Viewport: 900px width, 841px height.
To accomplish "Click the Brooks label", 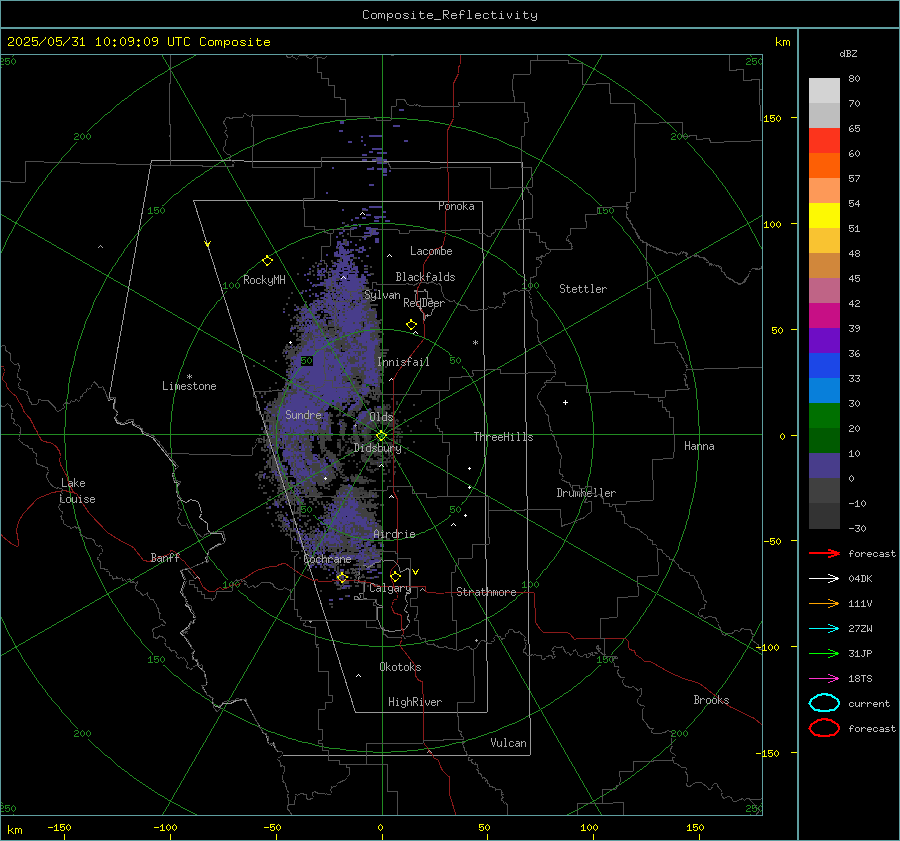I will (x=711, y=700).
